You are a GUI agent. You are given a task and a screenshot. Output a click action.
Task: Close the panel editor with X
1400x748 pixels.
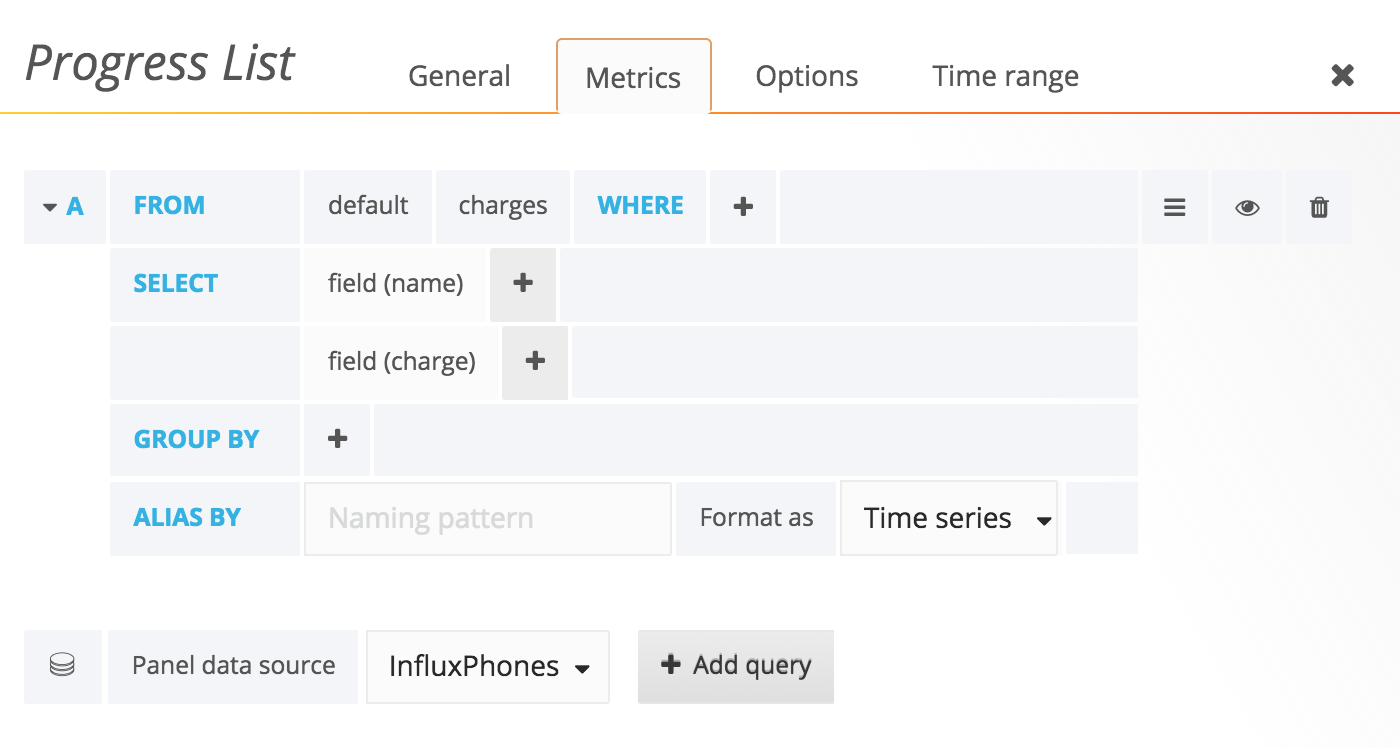coord(1342,75)
